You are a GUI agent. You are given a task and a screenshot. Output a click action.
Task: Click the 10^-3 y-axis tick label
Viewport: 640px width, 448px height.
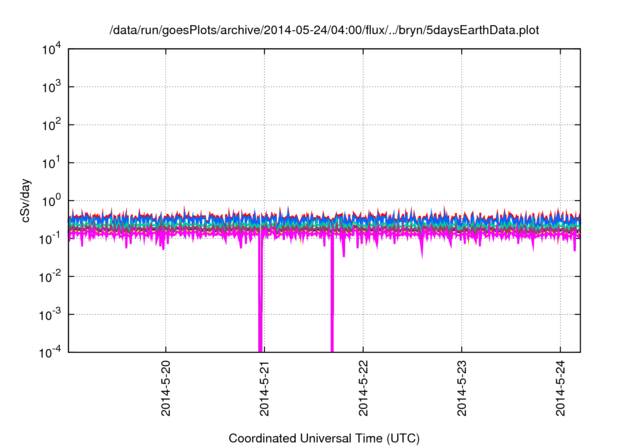(x=50, y=315)
